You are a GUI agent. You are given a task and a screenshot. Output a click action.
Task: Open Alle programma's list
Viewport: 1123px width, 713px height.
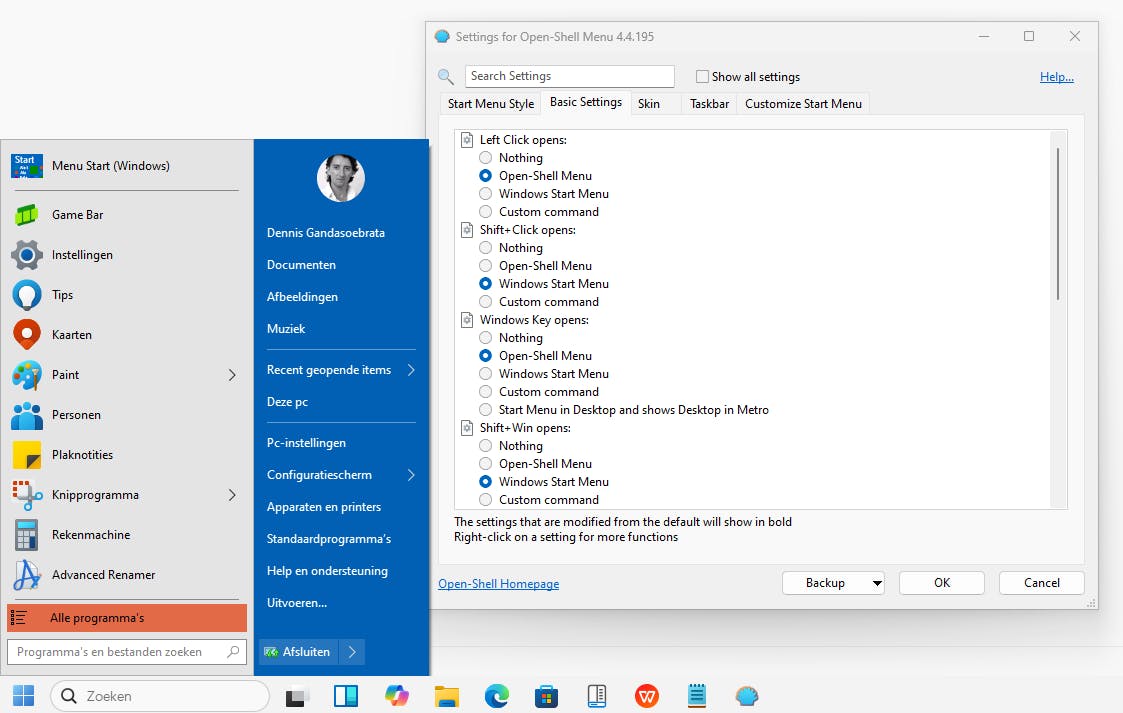point(127,618)
